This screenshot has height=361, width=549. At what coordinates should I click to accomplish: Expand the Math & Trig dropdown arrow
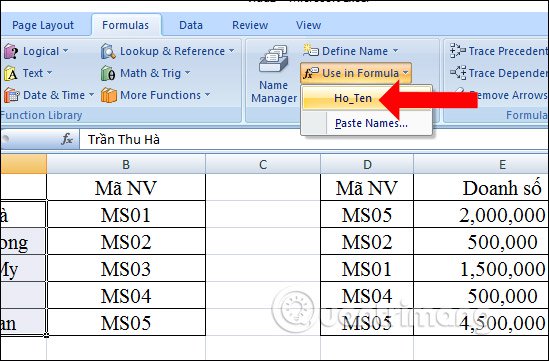point(187,73)
